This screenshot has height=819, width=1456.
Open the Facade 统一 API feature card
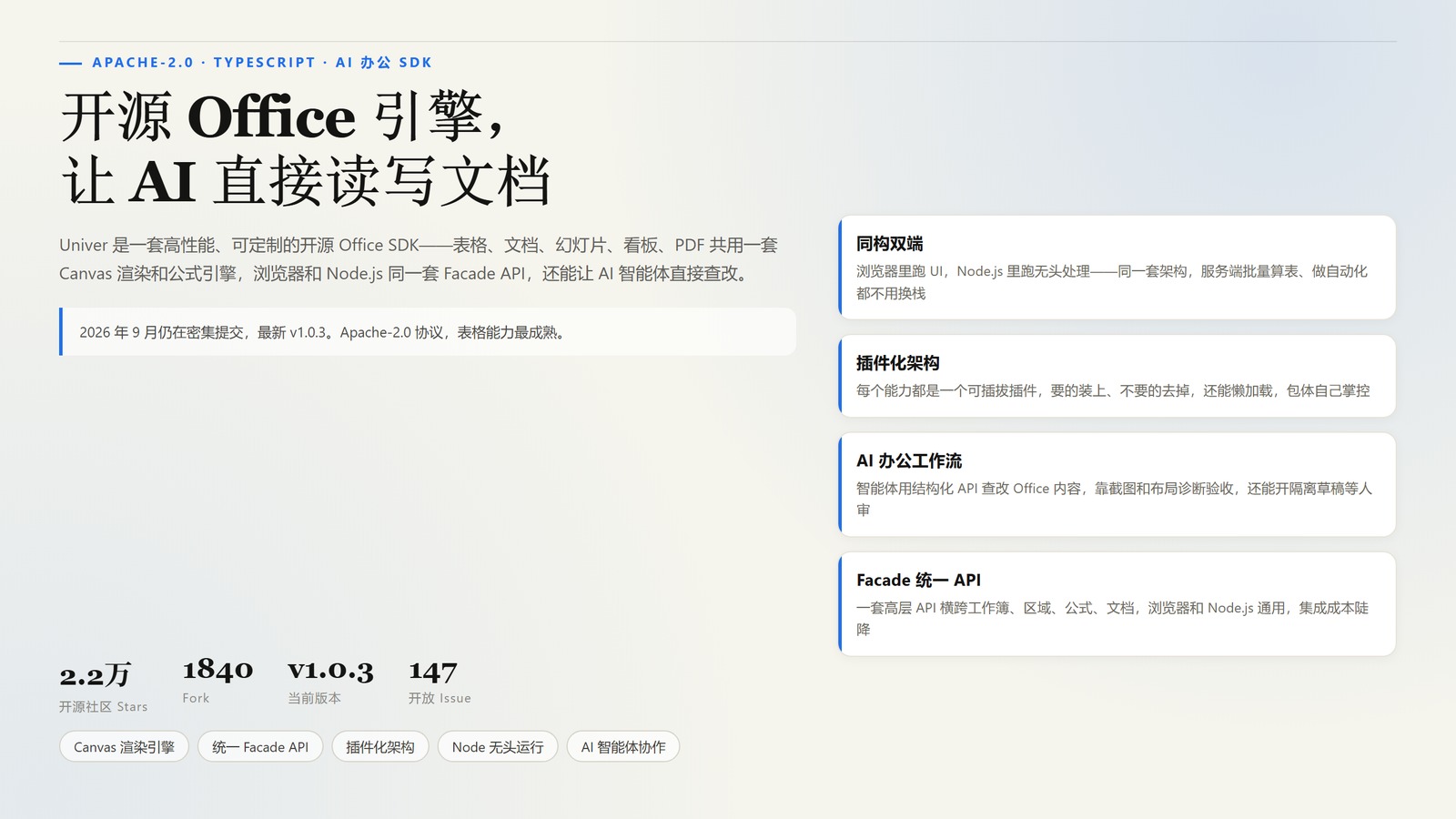(x=1117, y=603)
